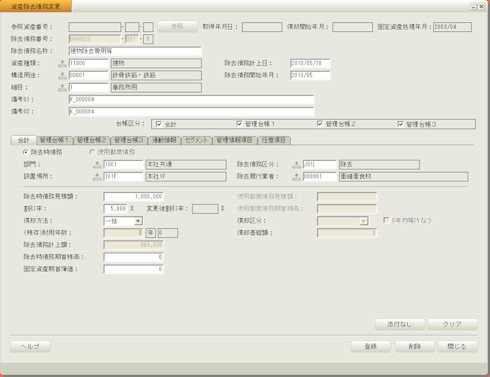Switch to the 会計 tab
The image size is (490, 377).
tap(23, 140)
